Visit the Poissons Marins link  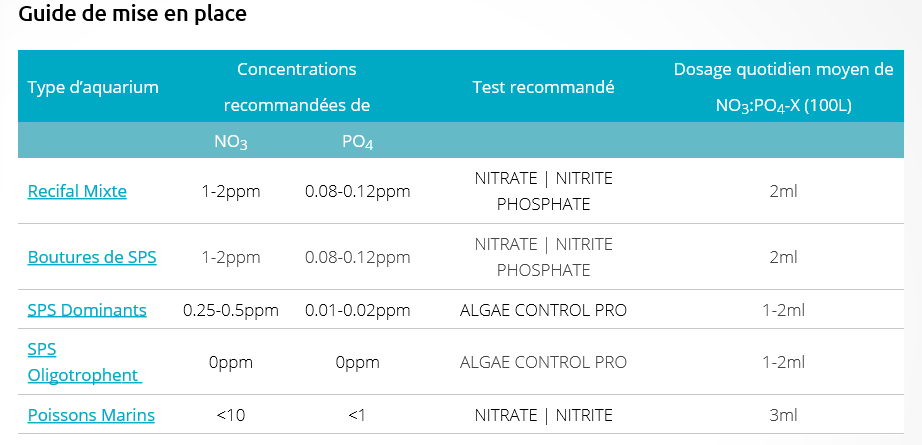coord(91,415)
